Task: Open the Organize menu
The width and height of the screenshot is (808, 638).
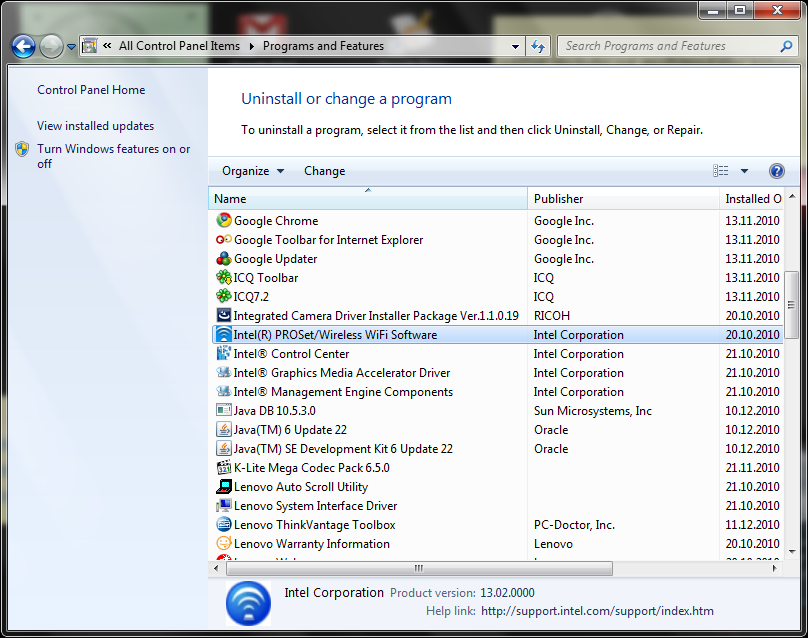Action: pyautogui.click(x=252, y=171)
